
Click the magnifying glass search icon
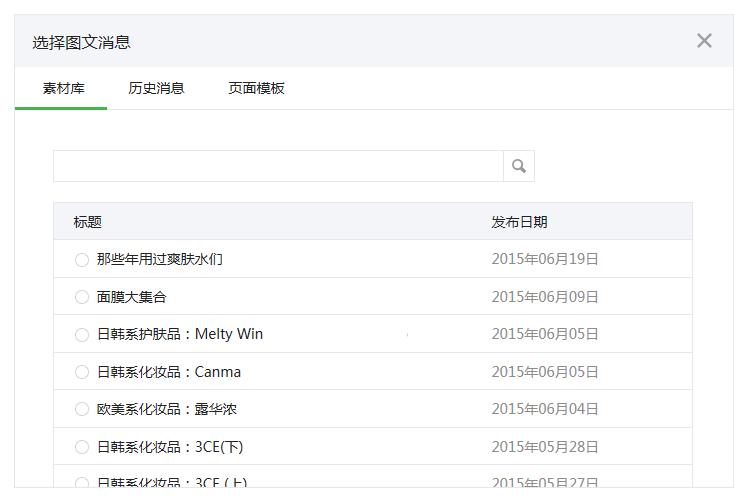click(x=518, y=166)
